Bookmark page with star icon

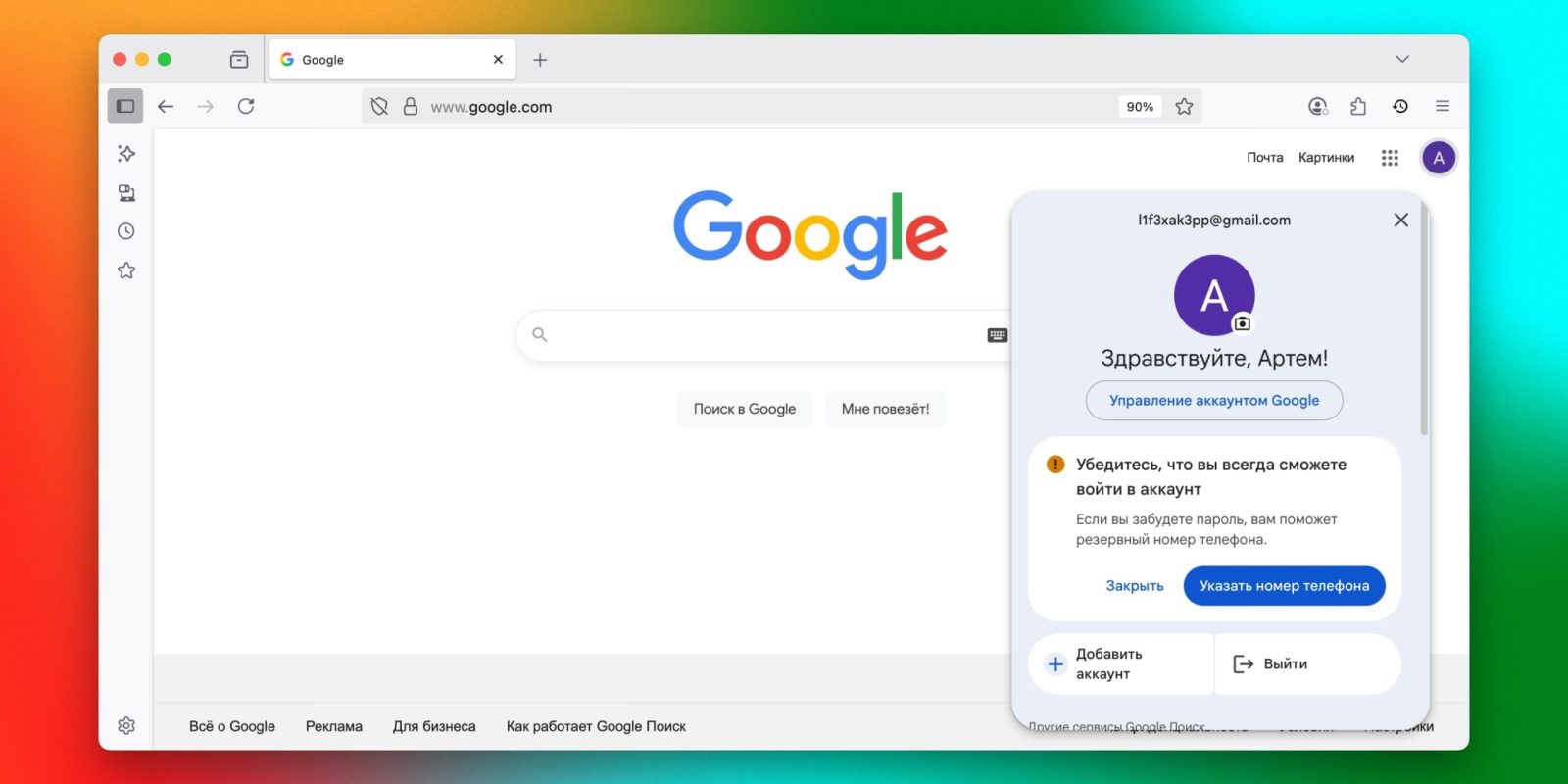pos(1184,106)
